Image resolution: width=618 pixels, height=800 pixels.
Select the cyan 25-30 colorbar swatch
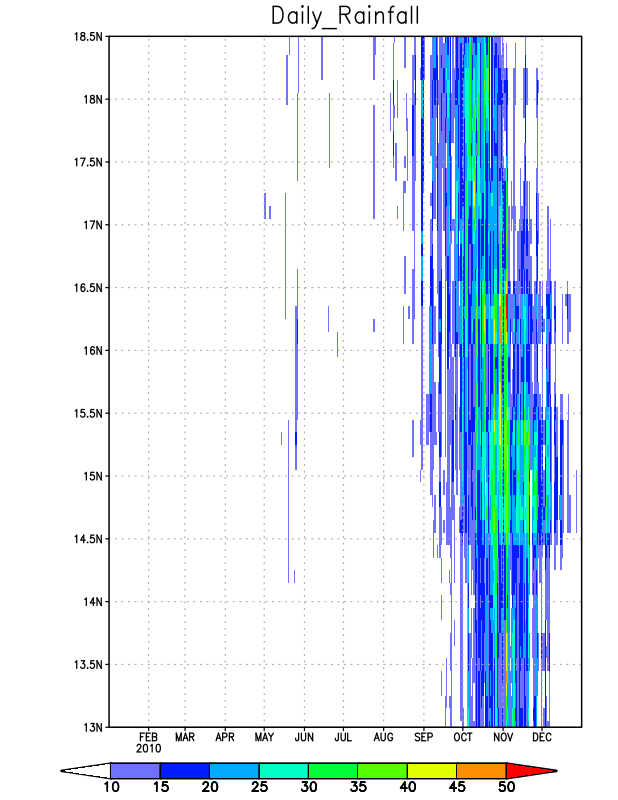tap(284, 770)
